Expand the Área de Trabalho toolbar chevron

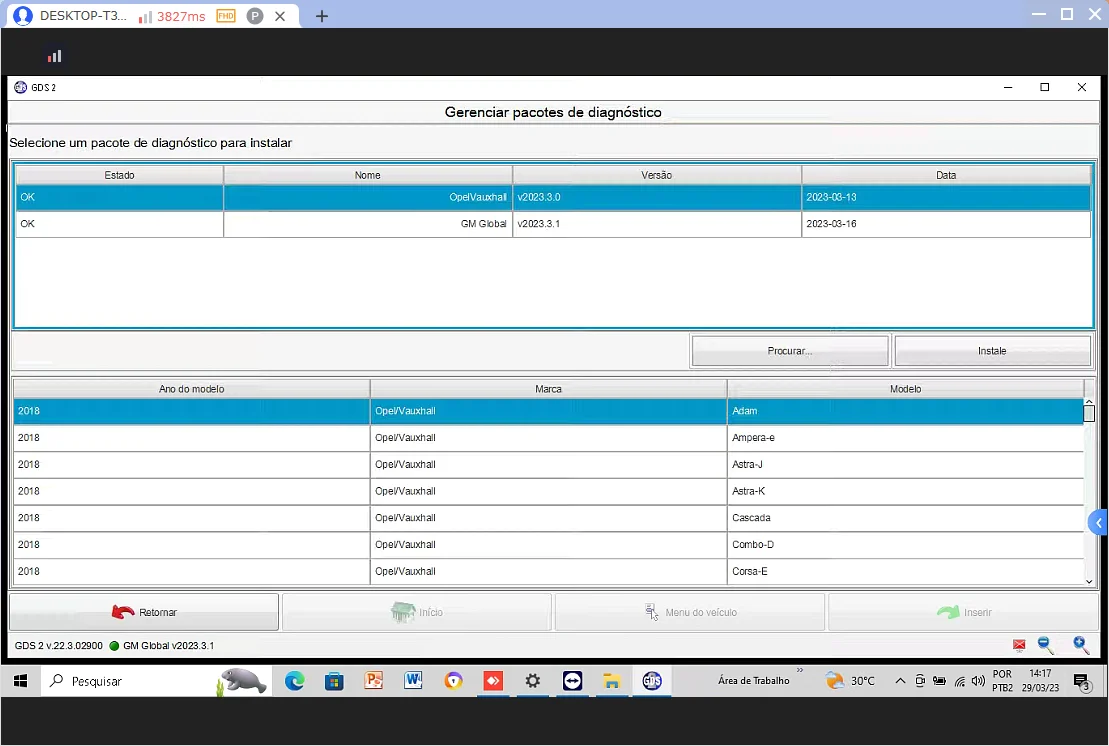click(800, 670)
